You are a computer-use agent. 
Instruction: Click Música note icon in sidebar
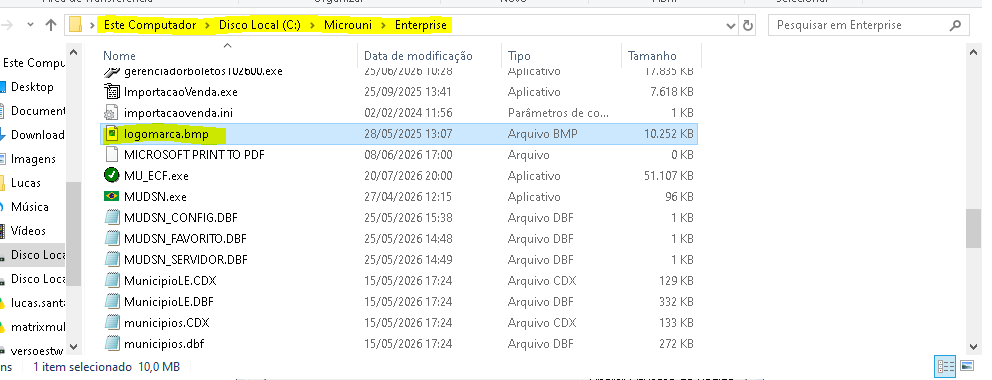click(x=3, y=207)
